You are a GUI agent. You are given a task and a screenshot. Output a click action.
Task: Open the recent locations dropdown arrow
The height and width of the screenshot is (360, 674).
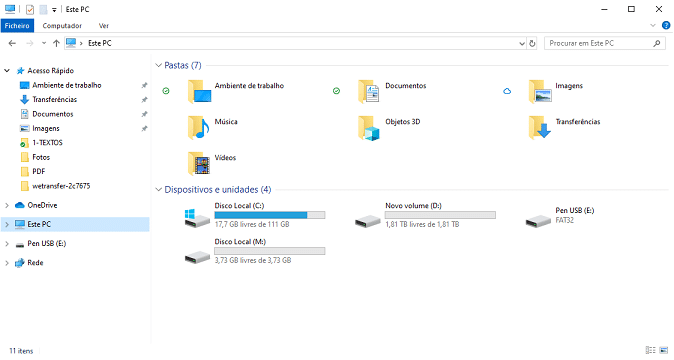tap(44, 43)
